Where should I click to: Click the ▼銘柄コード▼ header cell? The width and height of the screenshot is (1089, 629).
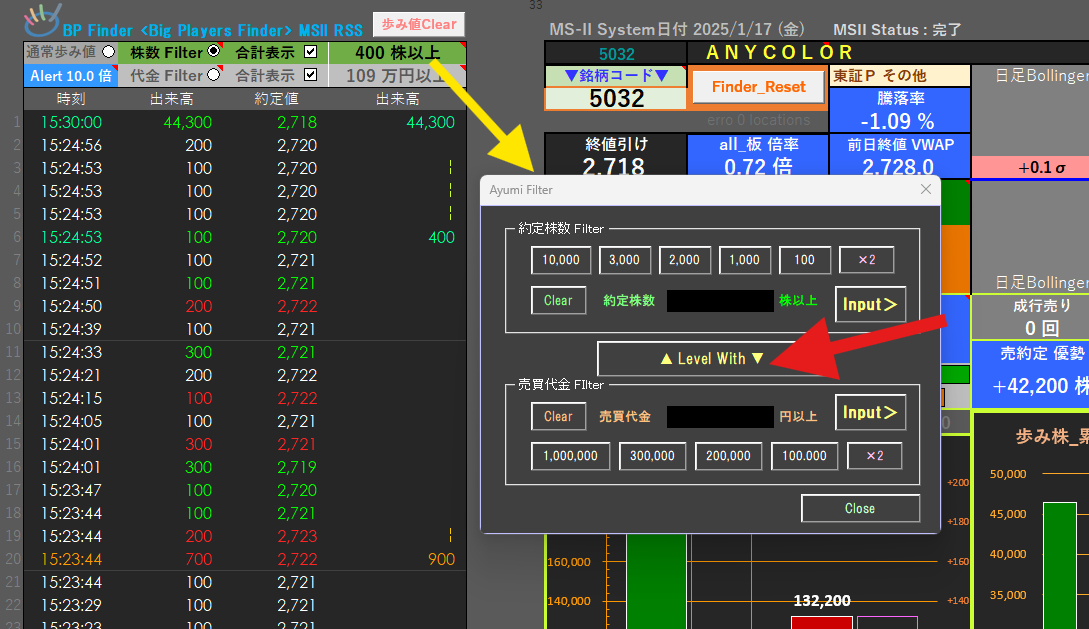pos(616,75)
